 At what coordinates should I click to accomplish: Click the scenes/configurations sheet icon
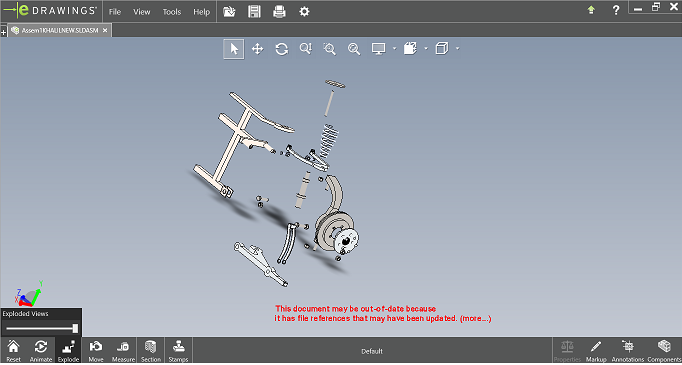click(410, 49)
